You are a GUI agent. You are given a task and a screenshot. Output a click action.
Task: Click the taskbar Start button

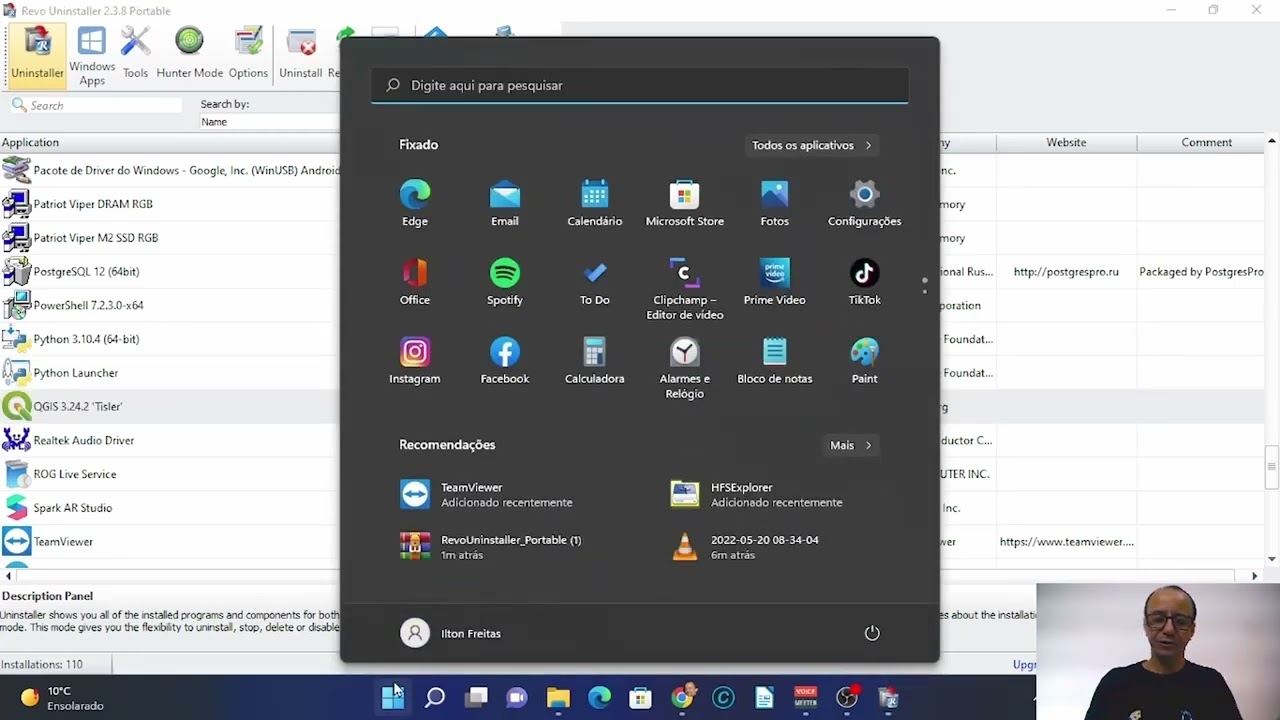point(393,698)
